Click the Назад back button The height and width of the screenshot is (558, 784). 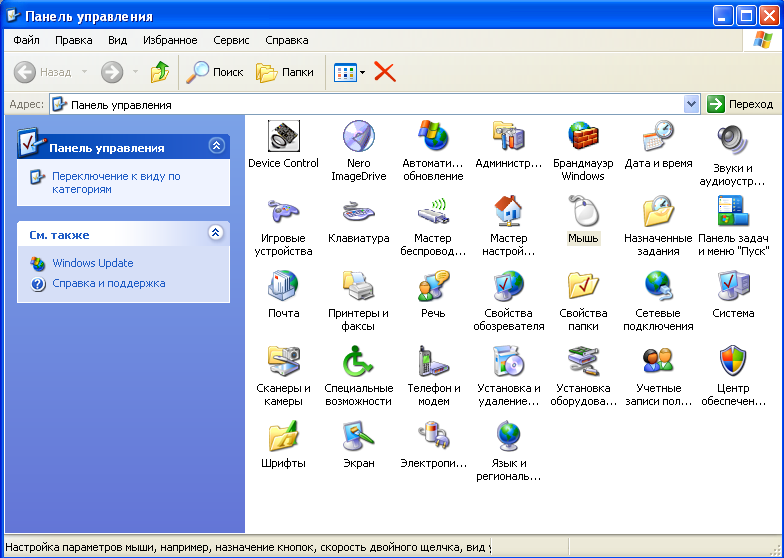[x=42, y=72]
